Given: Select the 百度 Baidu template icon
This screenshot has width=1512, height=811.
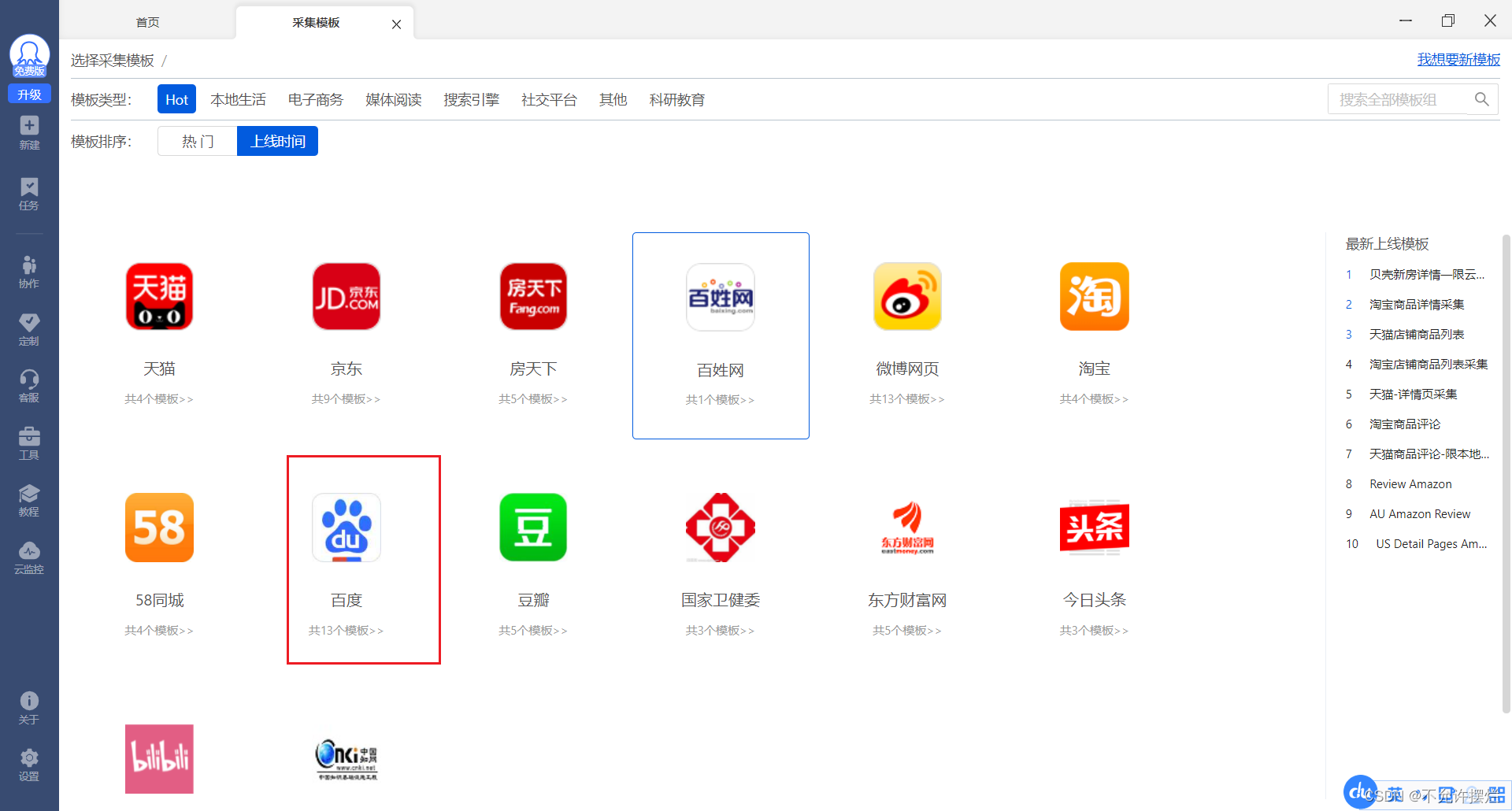Looking at the screenshot, I should (x=346, y=528).
